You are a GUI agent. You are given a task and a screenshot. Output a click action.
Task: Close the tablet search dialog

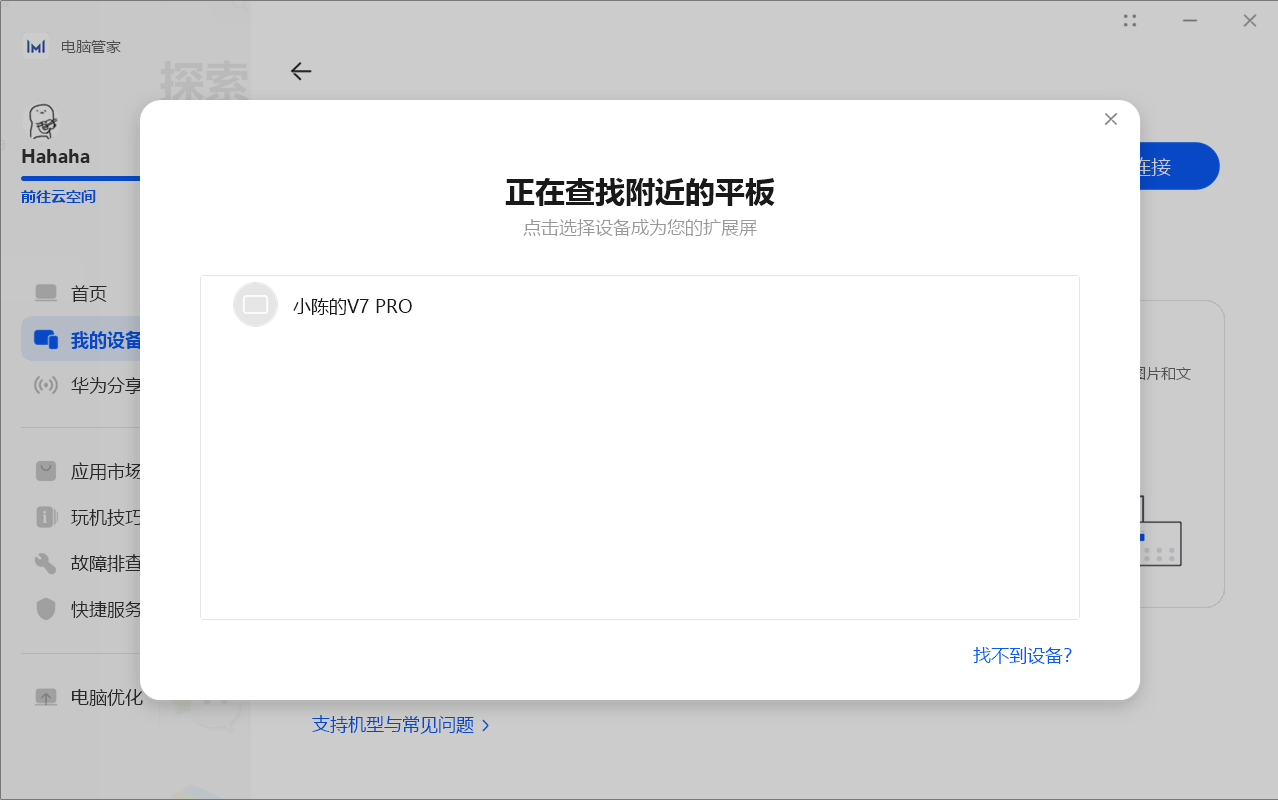pos(1110,119)
